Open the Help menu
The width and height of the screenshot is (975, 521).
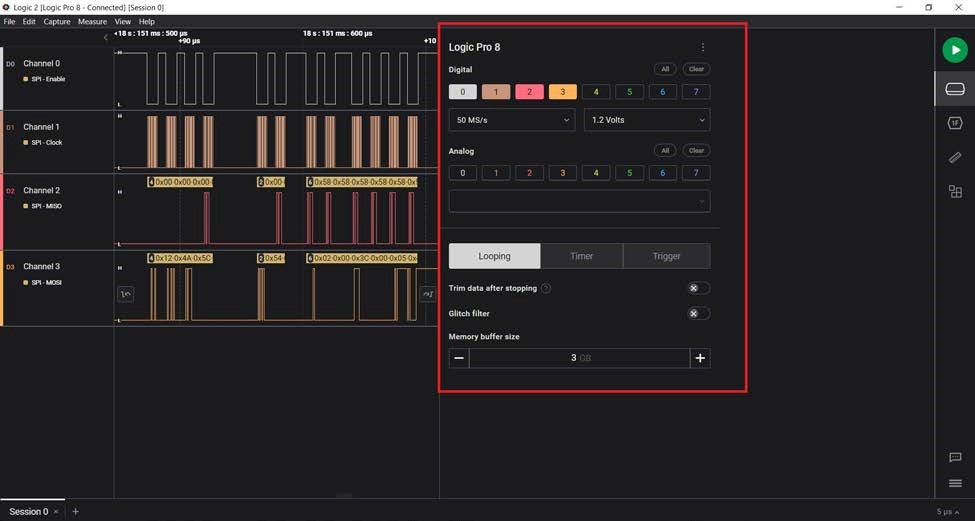[x=147, y=22]
